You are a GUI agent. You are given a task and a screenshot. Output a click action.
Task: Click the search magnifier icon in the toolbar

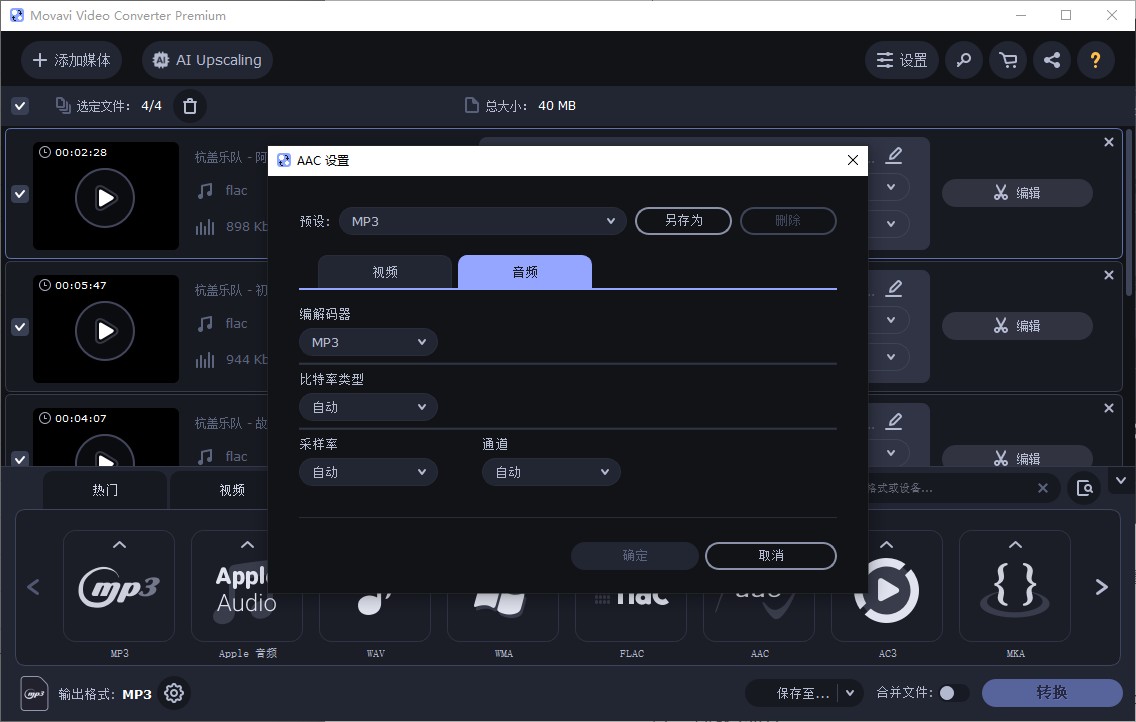click(963, 60)
